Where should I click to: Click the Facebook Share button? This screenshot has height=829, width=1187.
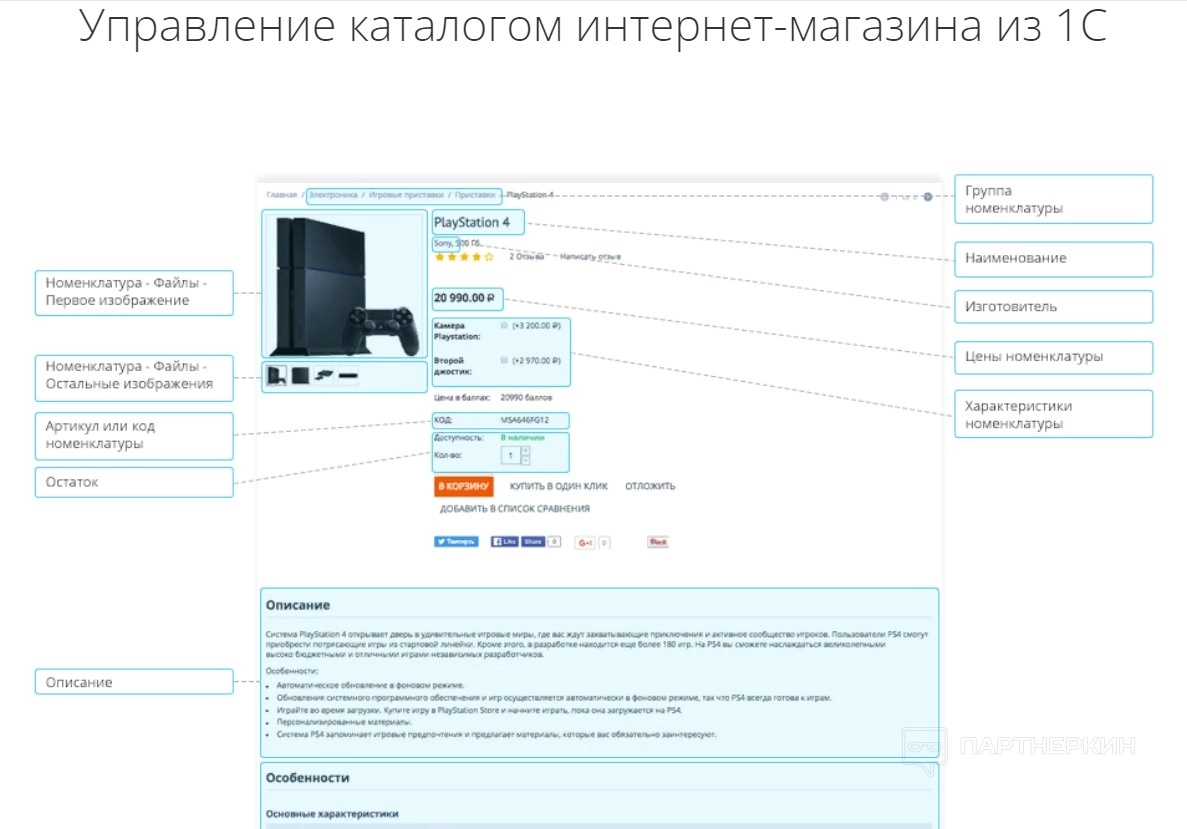tap(533, 541)
